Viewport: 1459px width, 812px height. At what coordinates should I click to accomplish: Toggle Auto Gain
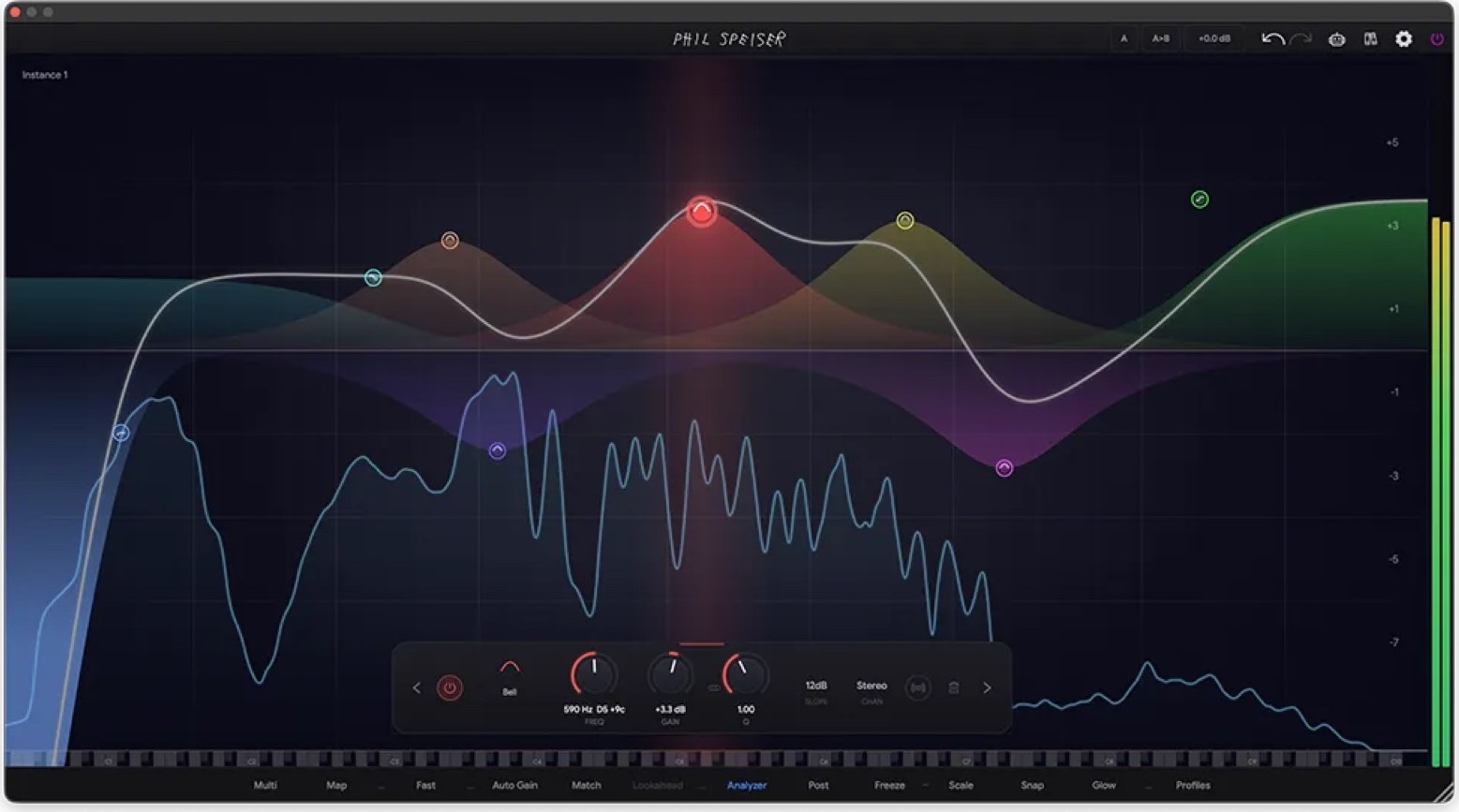[514, 785]
